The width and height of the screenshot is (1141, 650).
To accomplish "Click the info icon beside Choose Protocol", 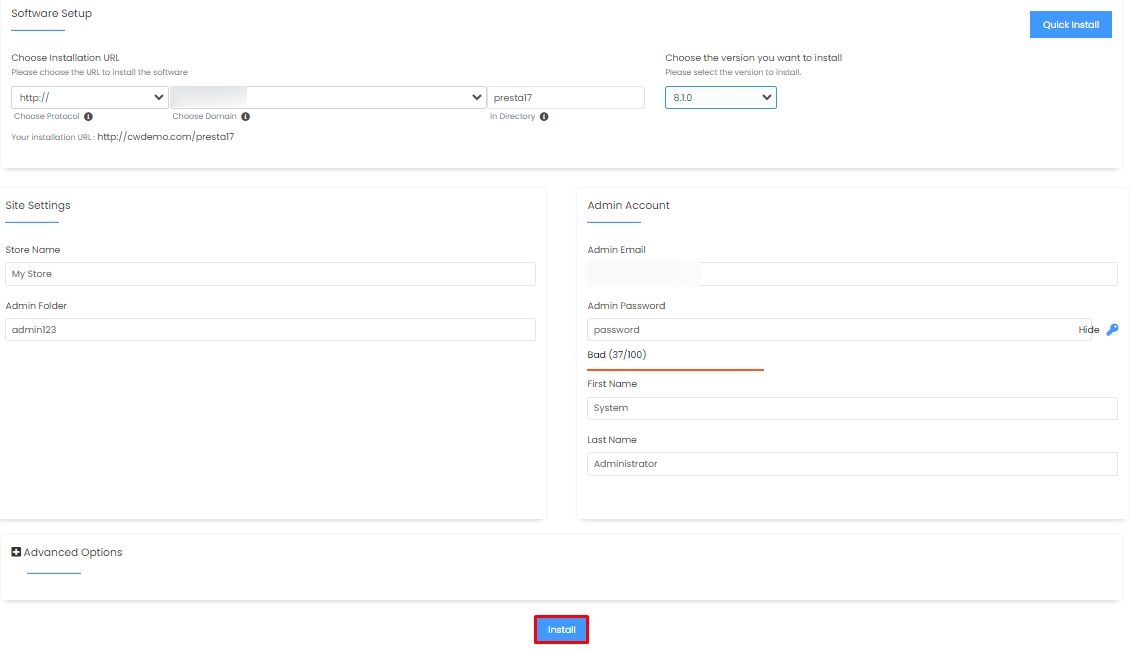I will pos(88,117).
